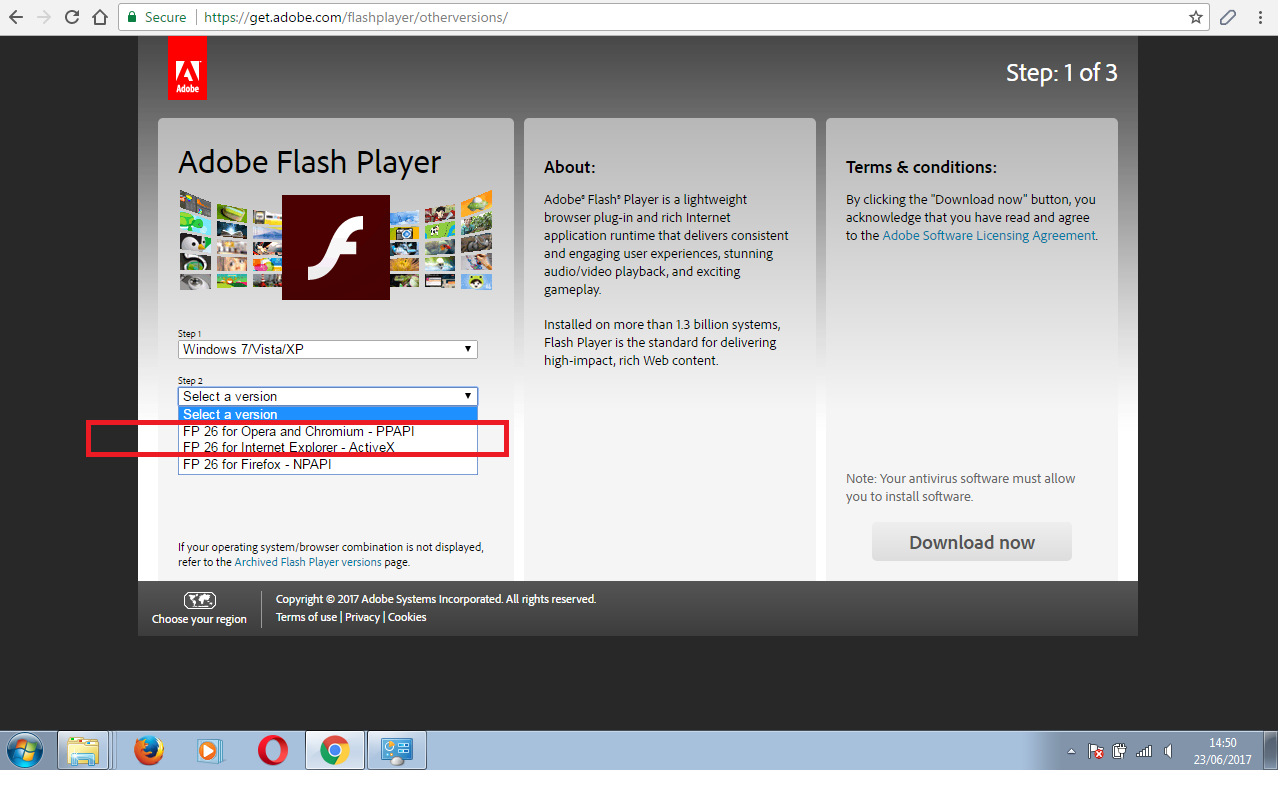Select FP 26 for Opera and Chromium - PPAPI

click(x=328, y=431)
